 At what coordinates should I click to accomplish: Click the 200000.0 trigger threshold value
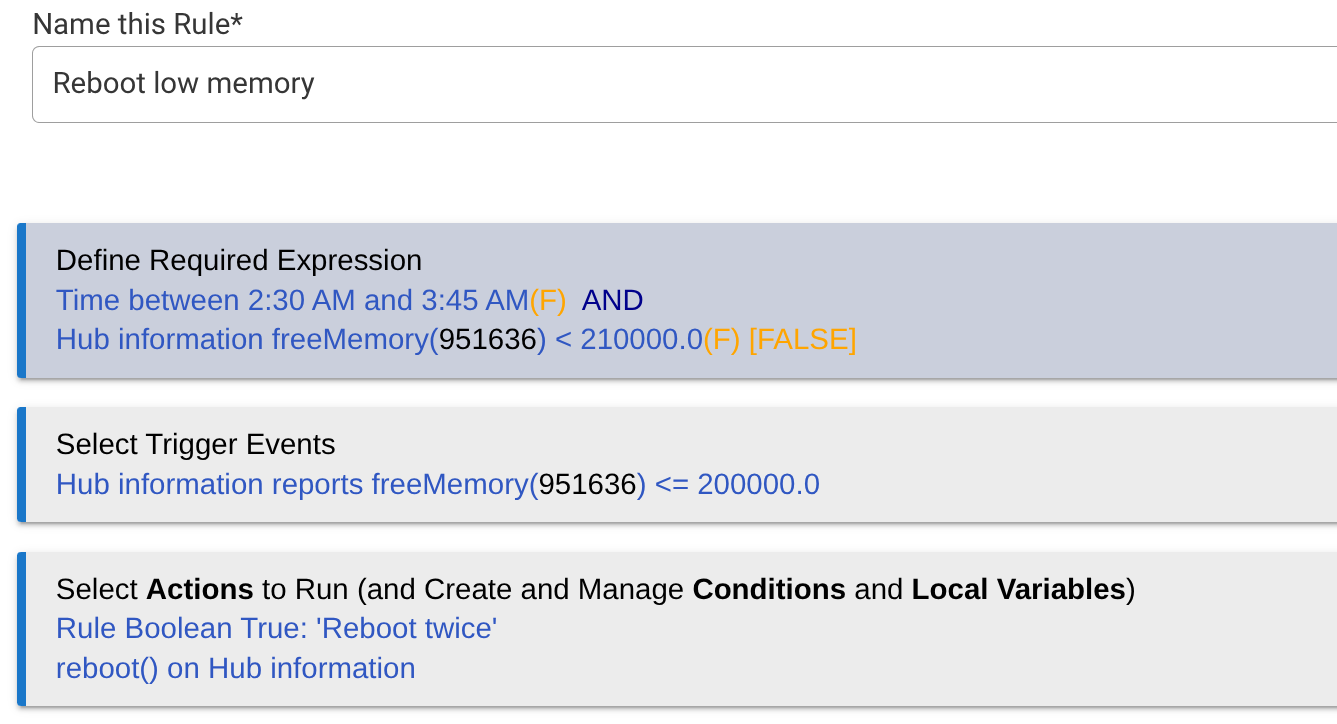coord(758,485)
